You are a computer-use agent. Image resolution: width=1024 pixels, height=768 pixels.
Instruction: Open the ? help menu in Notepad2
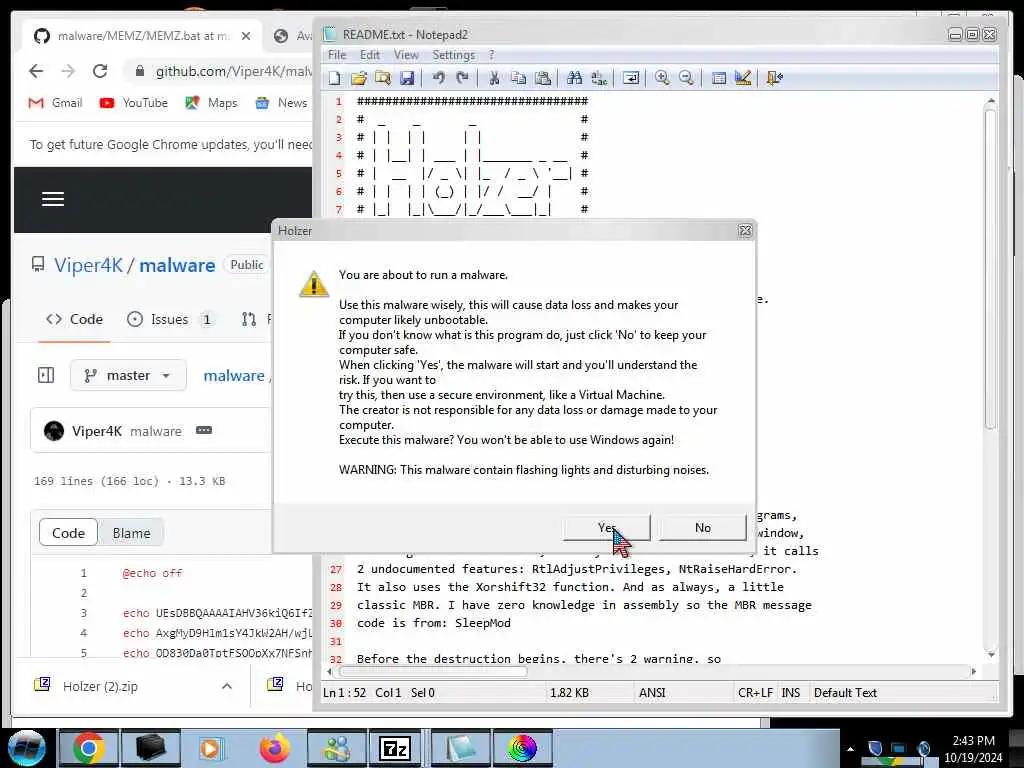pos(492,55)
